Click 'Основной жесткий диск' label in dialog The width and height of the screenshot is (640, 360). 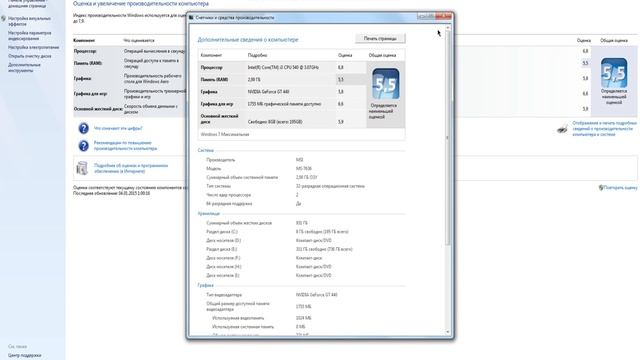tap(220, 119)
